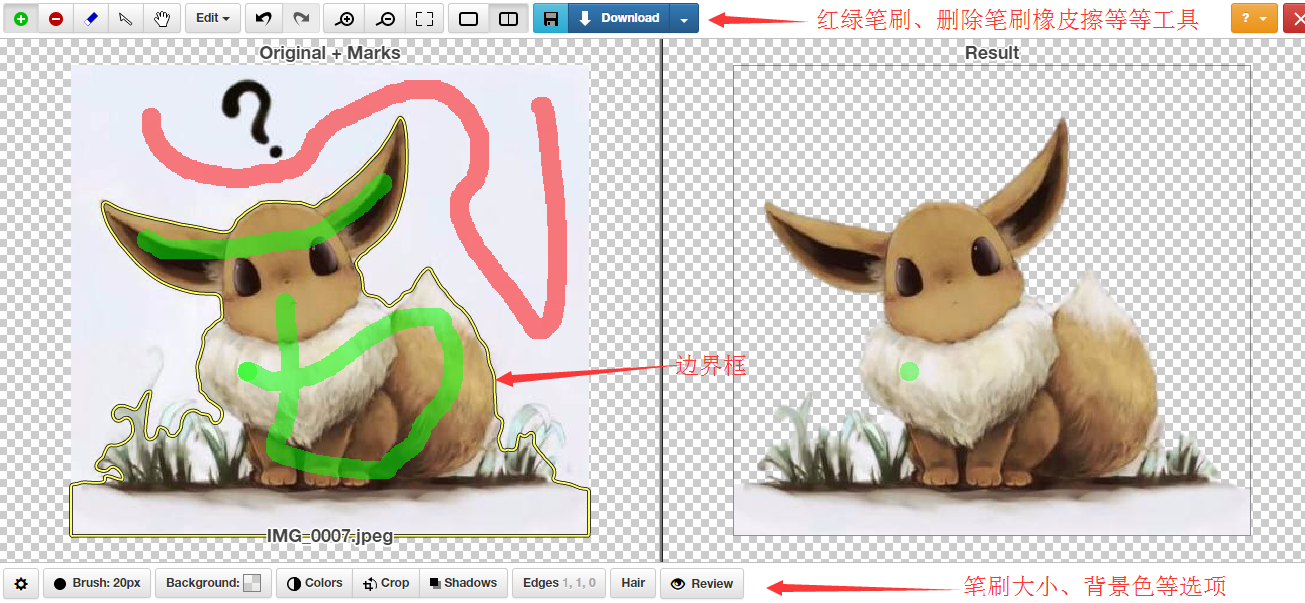The image size is (1305, 604).
Task: Activate the pan hand tool
Action: tap(162, 18)
